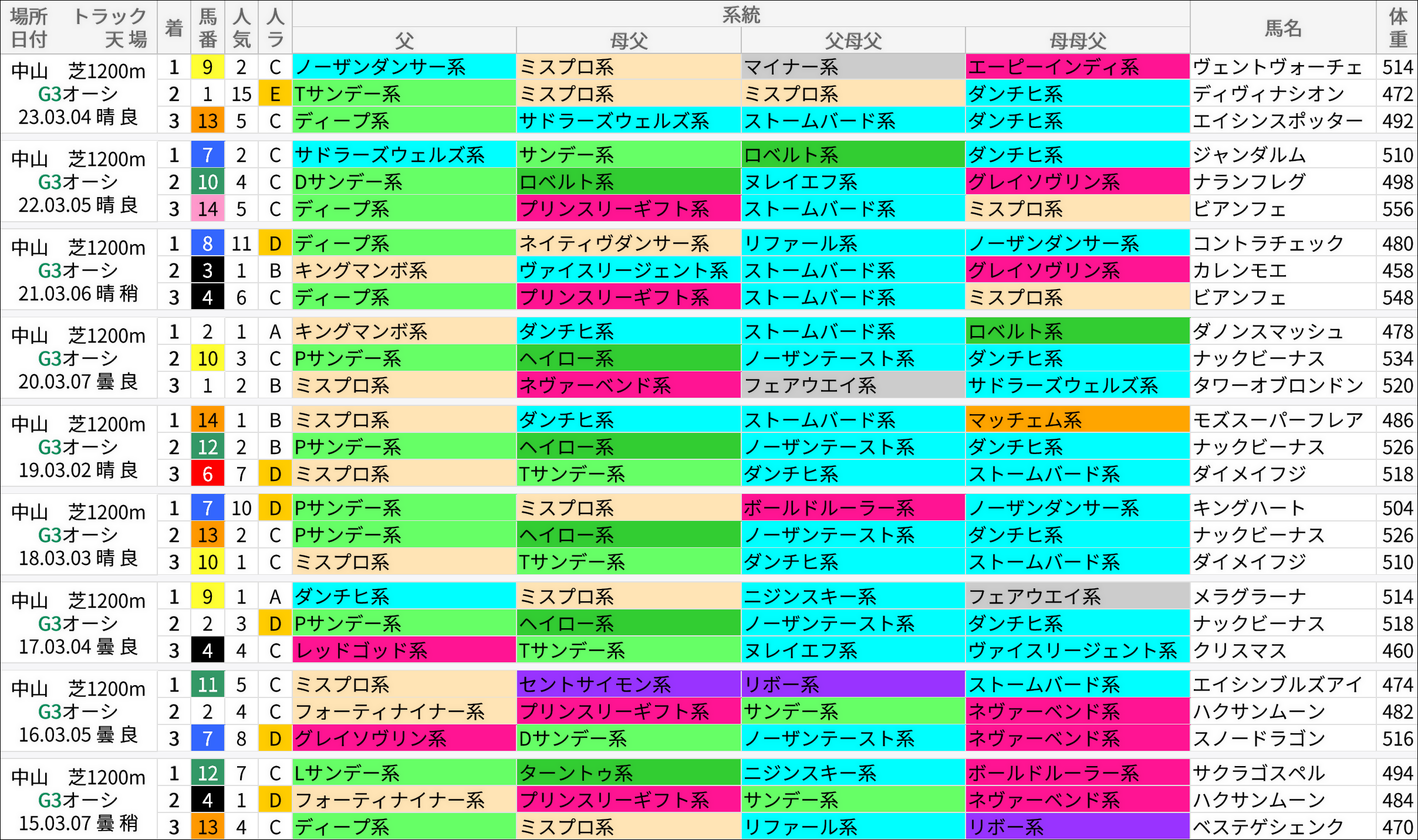Click the 馬名 column header
Viewport: 1418px width, 840px height.
1283,28
